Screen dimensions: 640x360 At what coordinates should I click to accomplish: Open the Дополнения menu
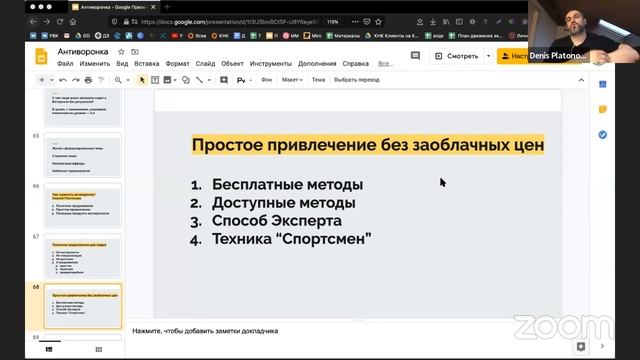tap(317, 64)
